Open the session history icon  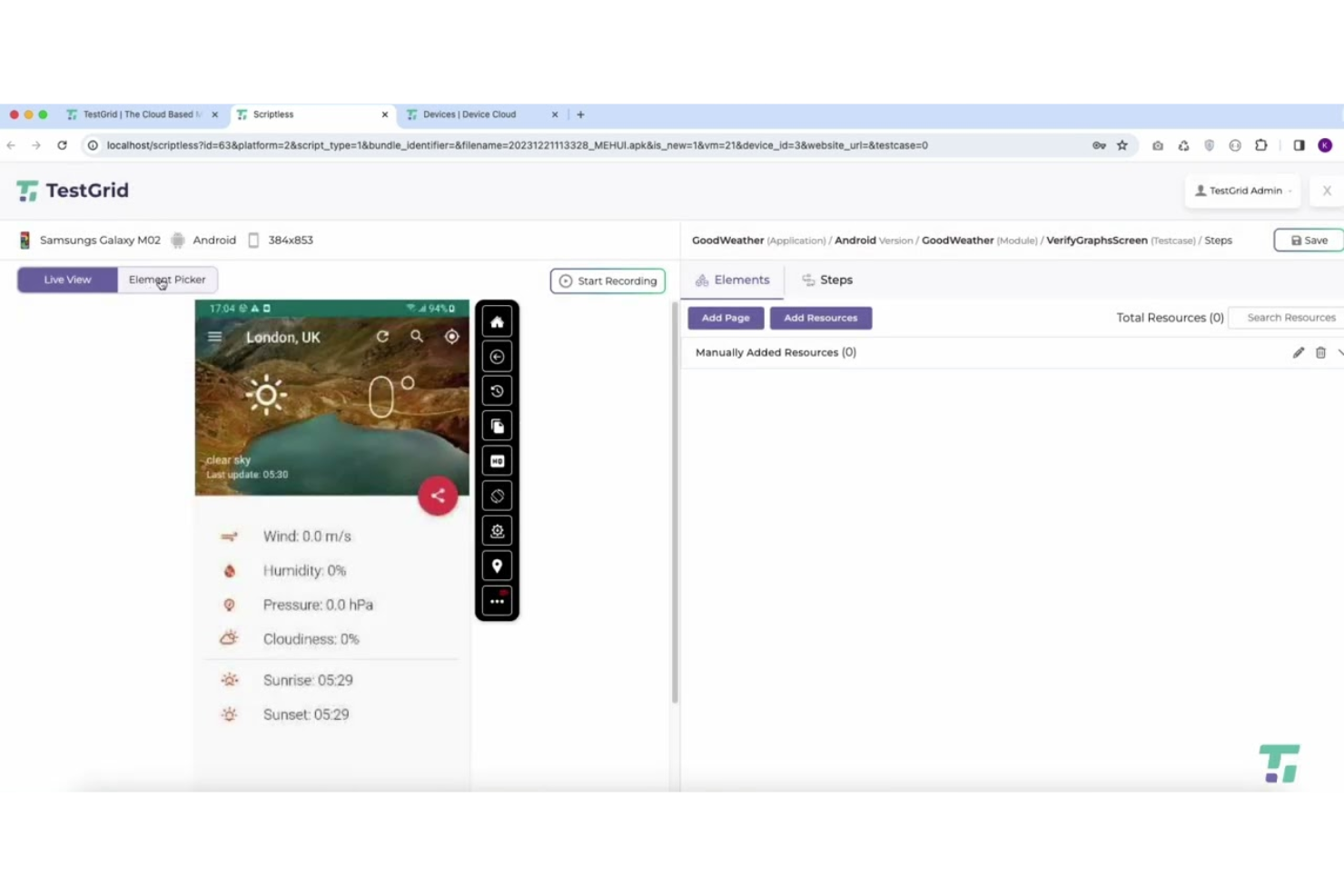[x=497, y=390]
